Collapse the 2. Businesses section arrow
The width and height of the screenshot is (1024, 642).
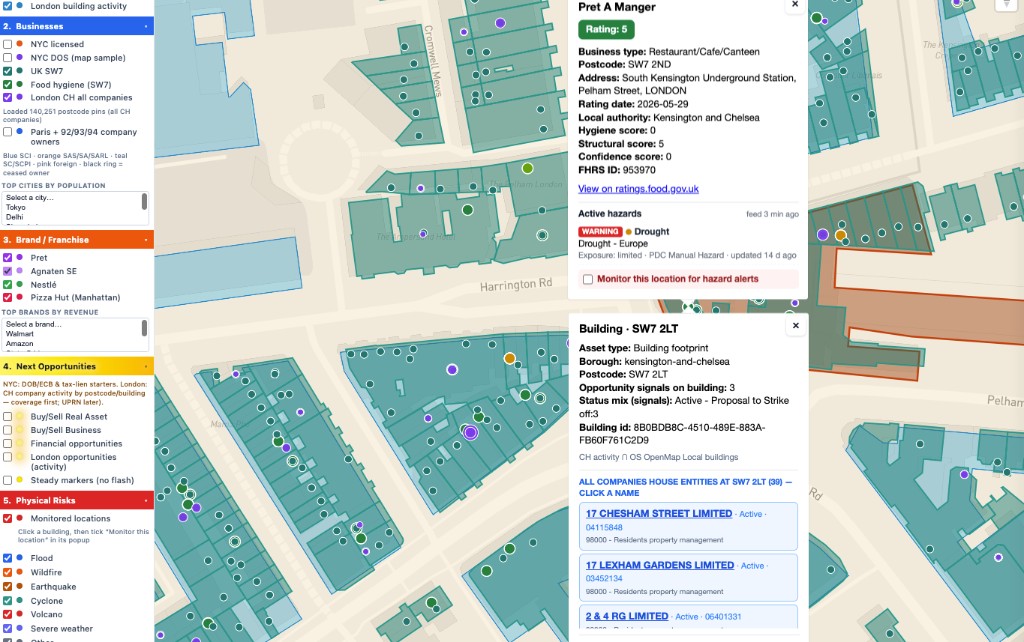tap(146, 26)
